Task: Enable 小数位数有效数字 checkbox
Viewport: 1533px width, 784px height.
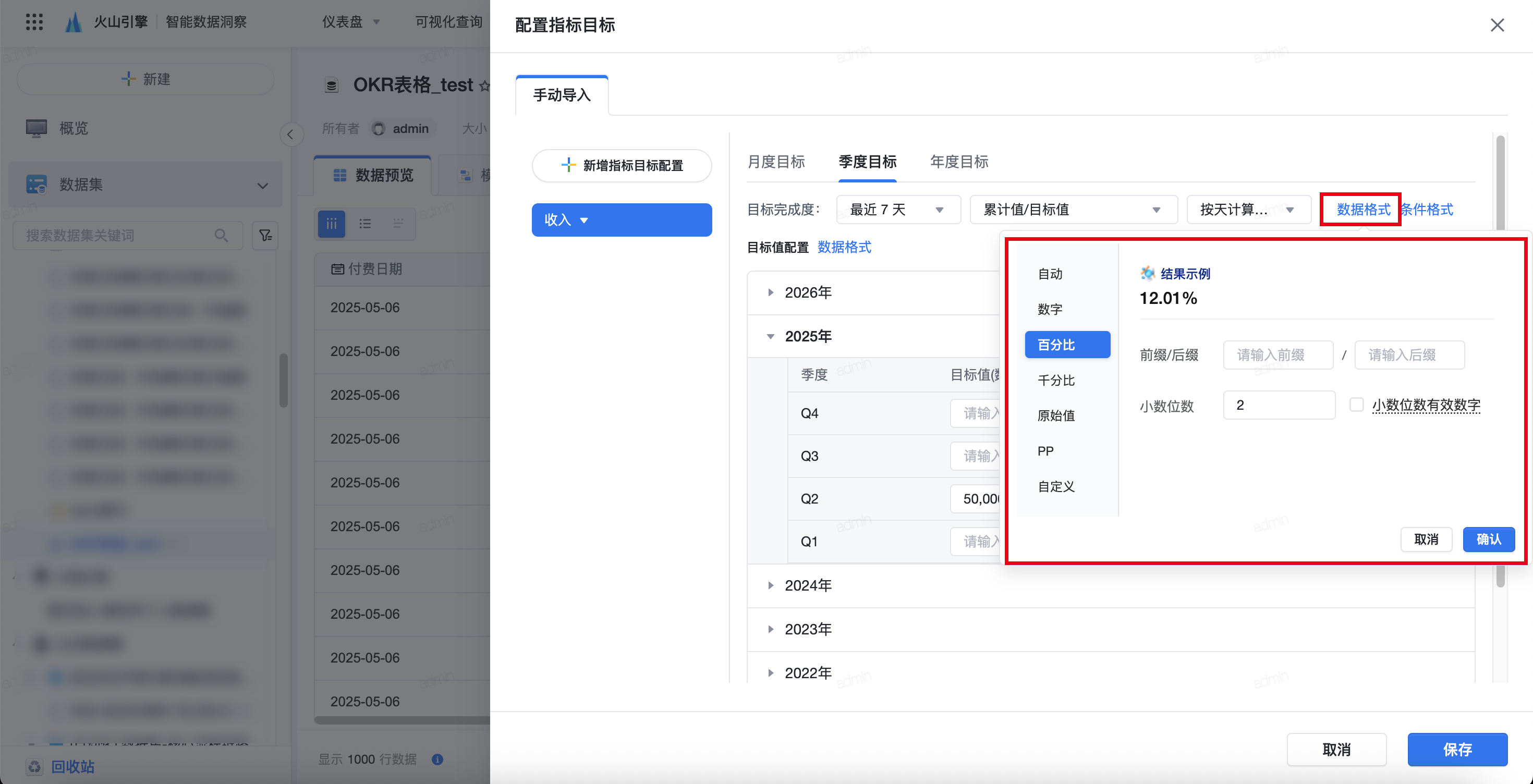Action: [x=1356, y=405]
